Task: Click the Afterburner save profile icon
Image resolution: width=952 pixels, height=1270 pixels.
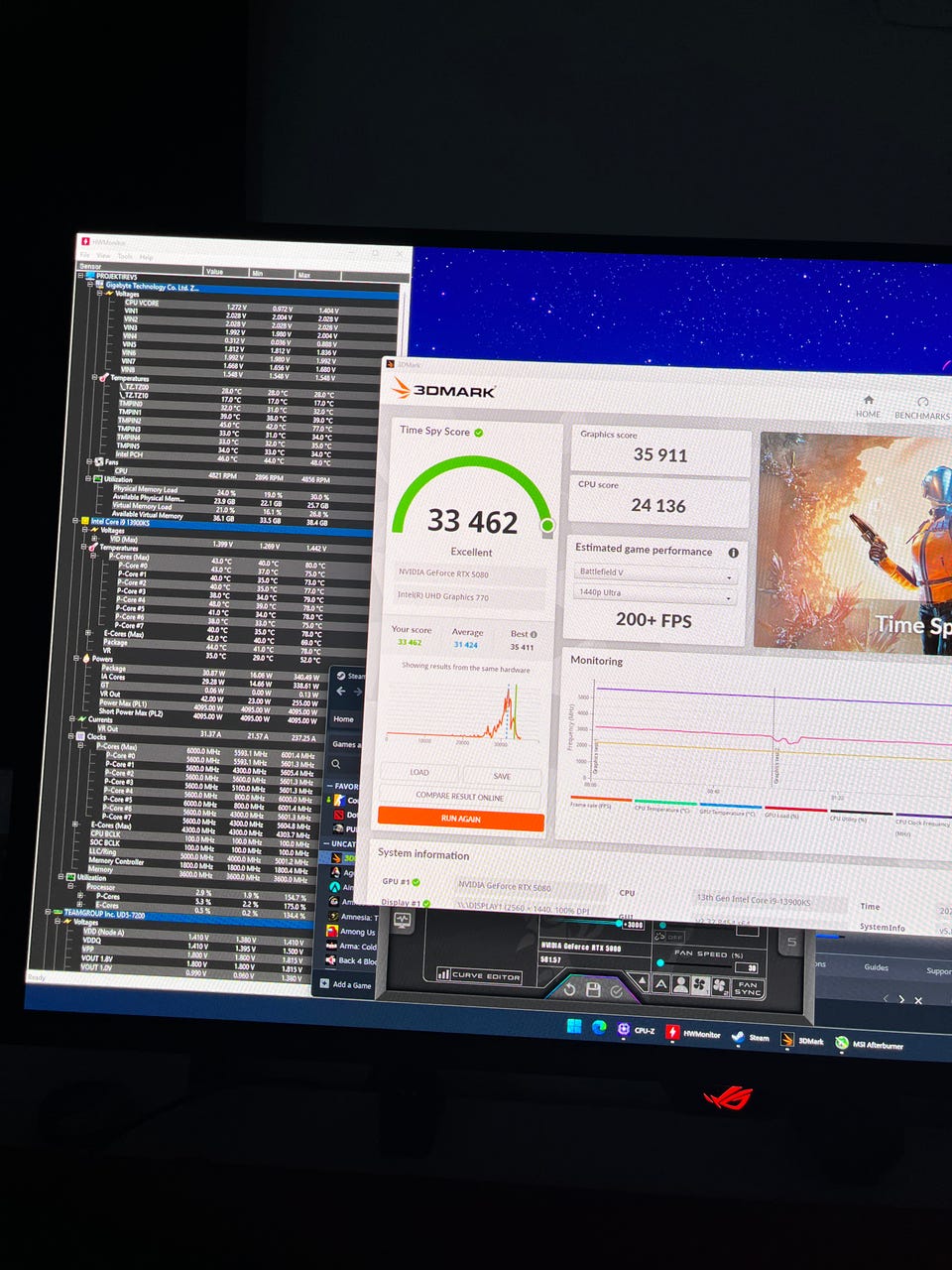Action: (593, 989)
